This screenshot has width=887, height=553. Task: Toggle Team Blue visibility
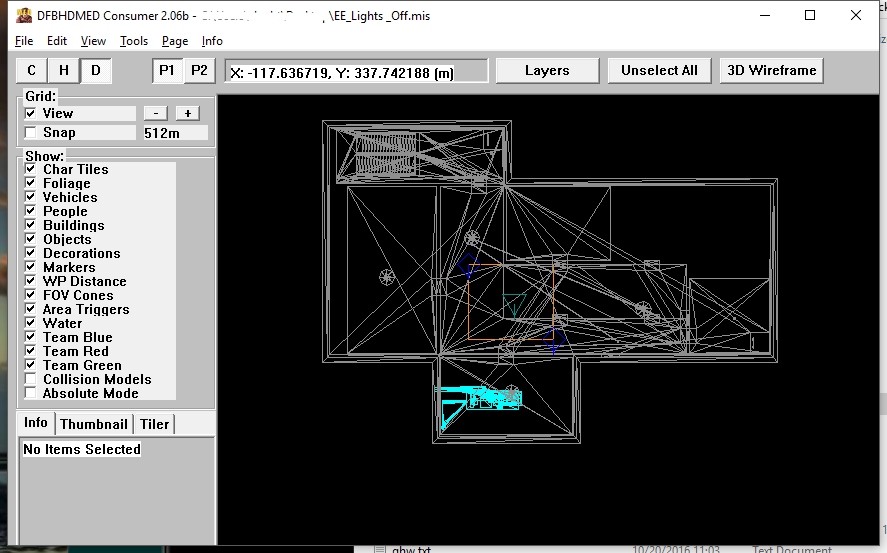(31, 336)
